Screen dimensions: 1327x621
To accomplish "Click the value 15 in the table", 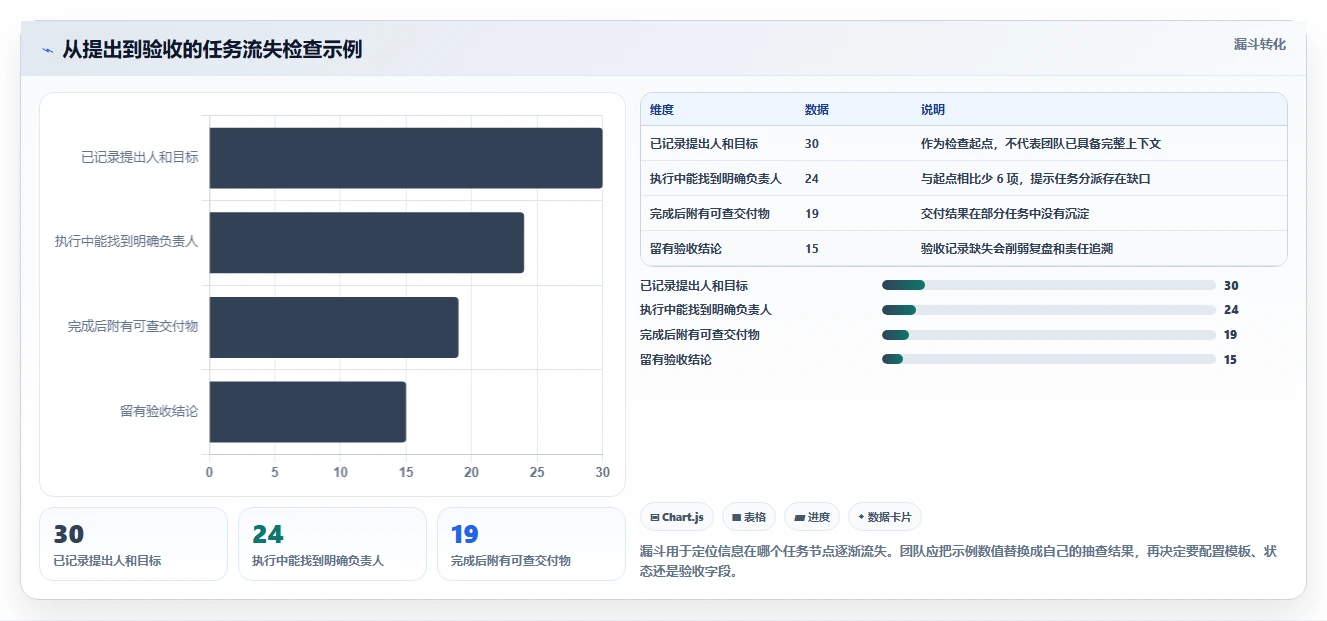I will [x=811, y=249].
